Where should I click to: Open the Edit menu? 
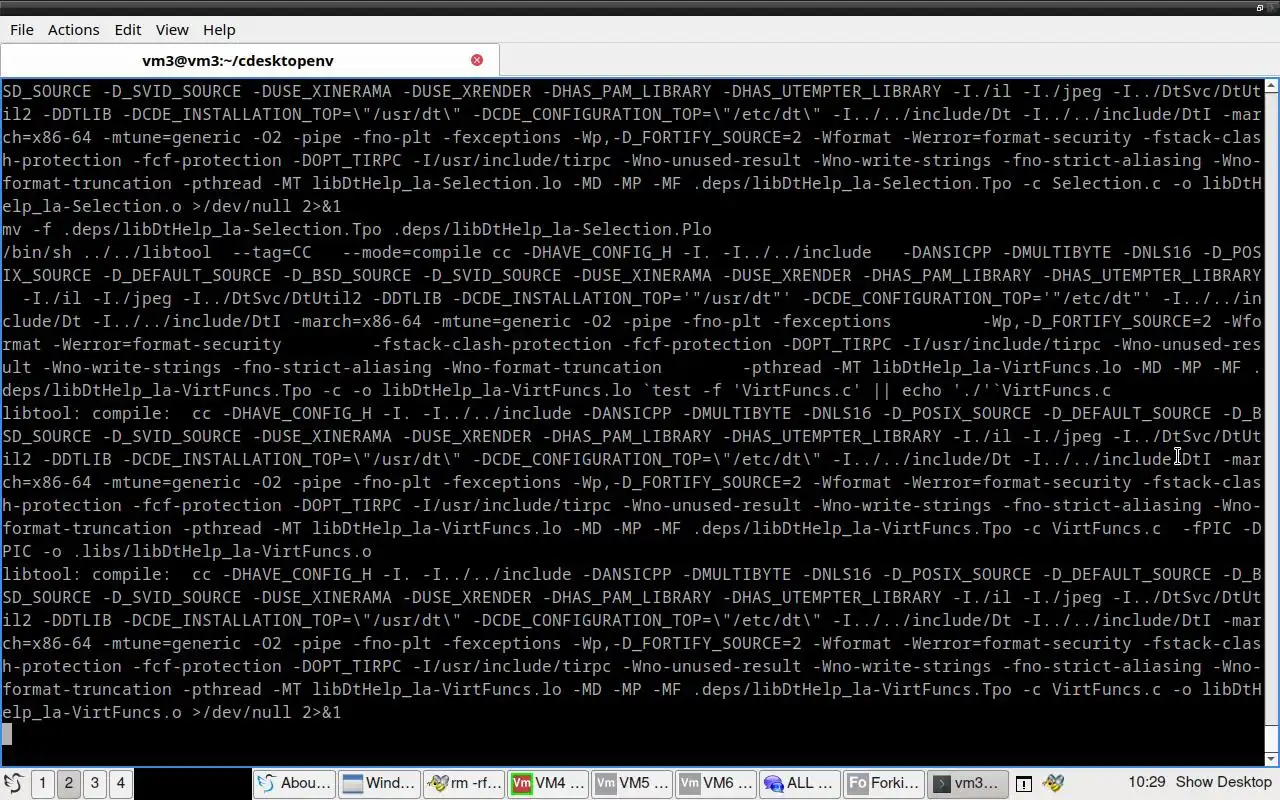click(x=127, y=29)
